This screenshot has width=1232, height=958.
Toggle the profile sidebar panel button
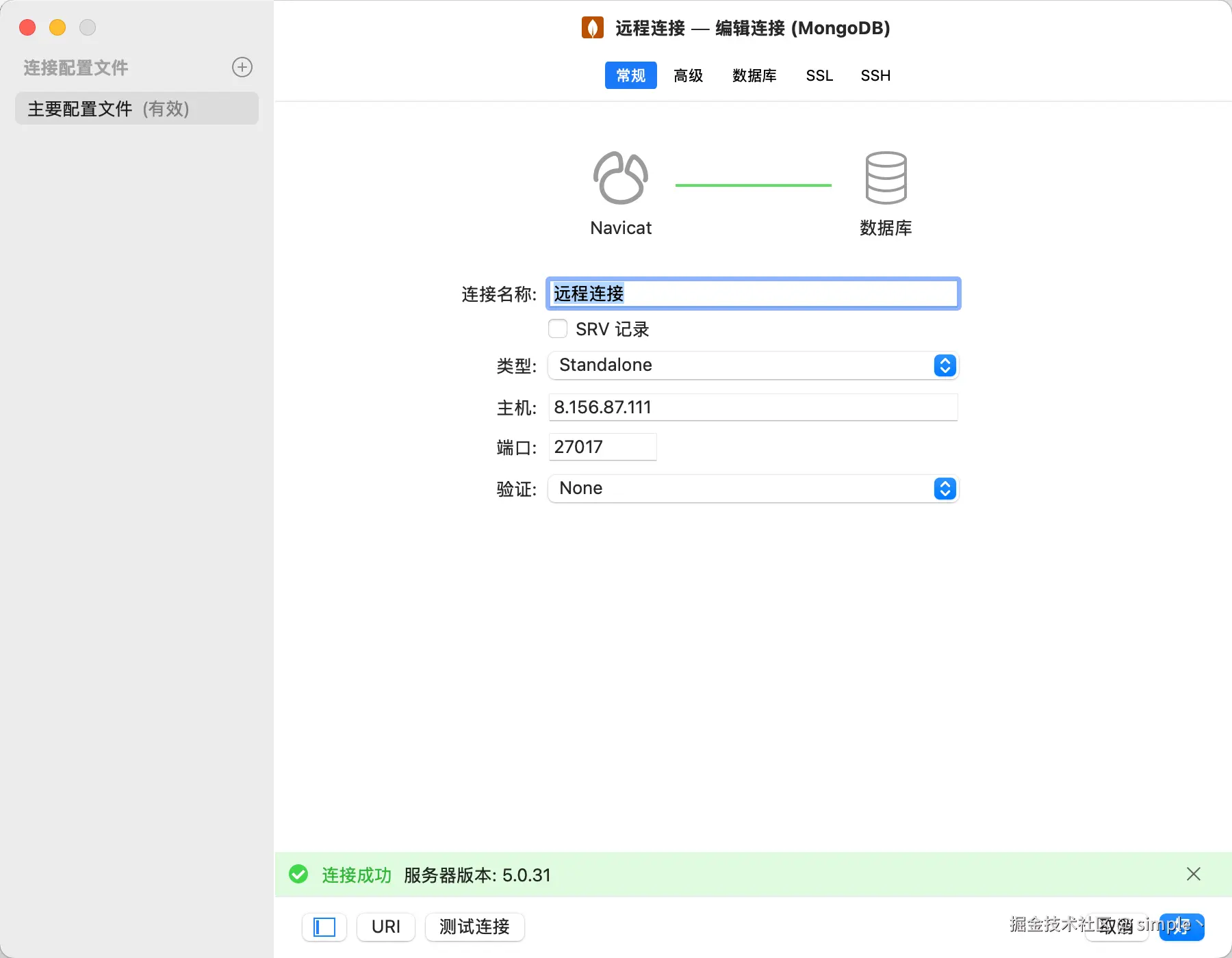(x=324, y=927)
